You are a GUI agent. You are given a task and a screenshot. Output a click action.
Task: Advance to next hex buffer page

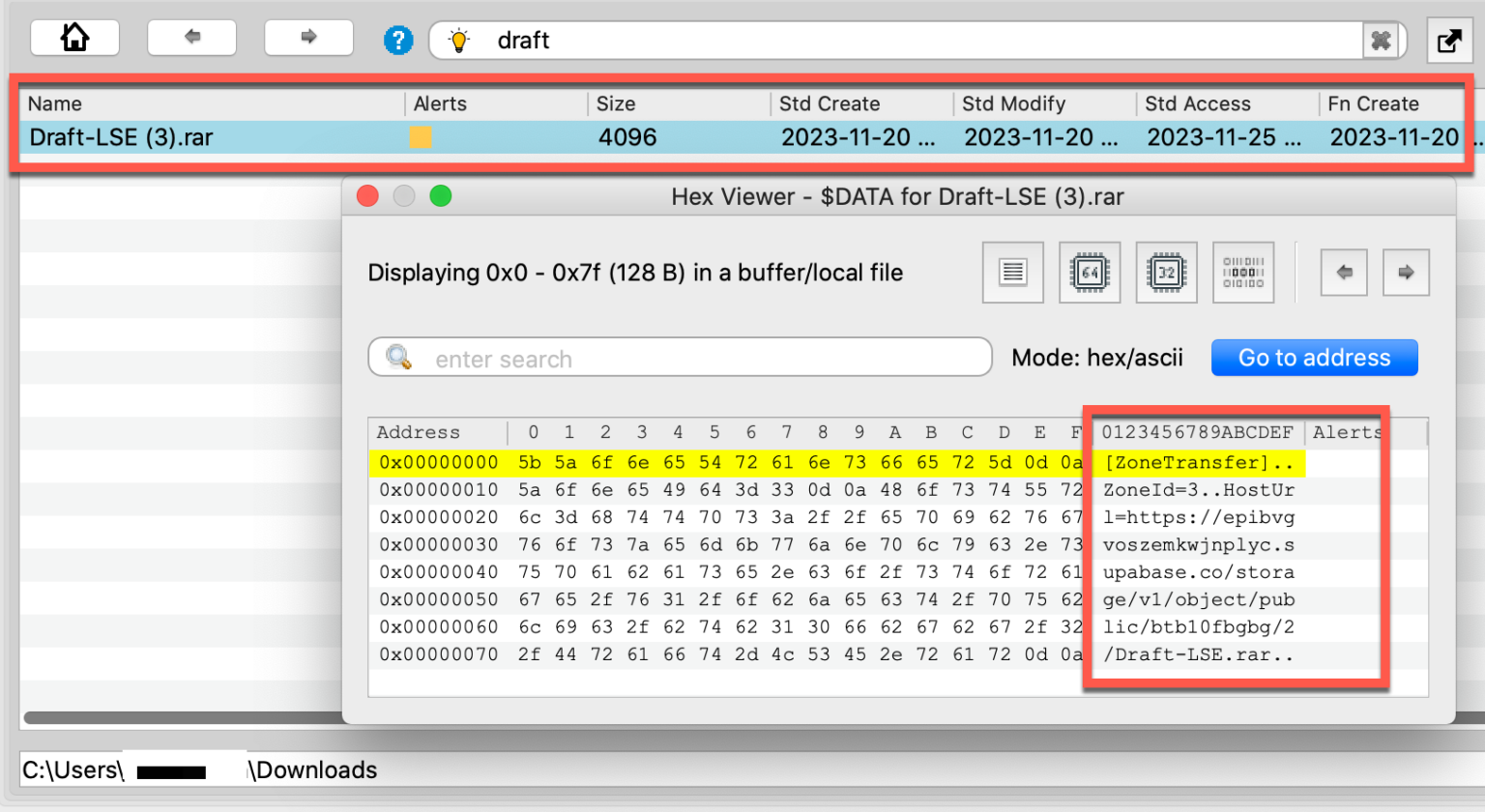(x=1406, y=273)
